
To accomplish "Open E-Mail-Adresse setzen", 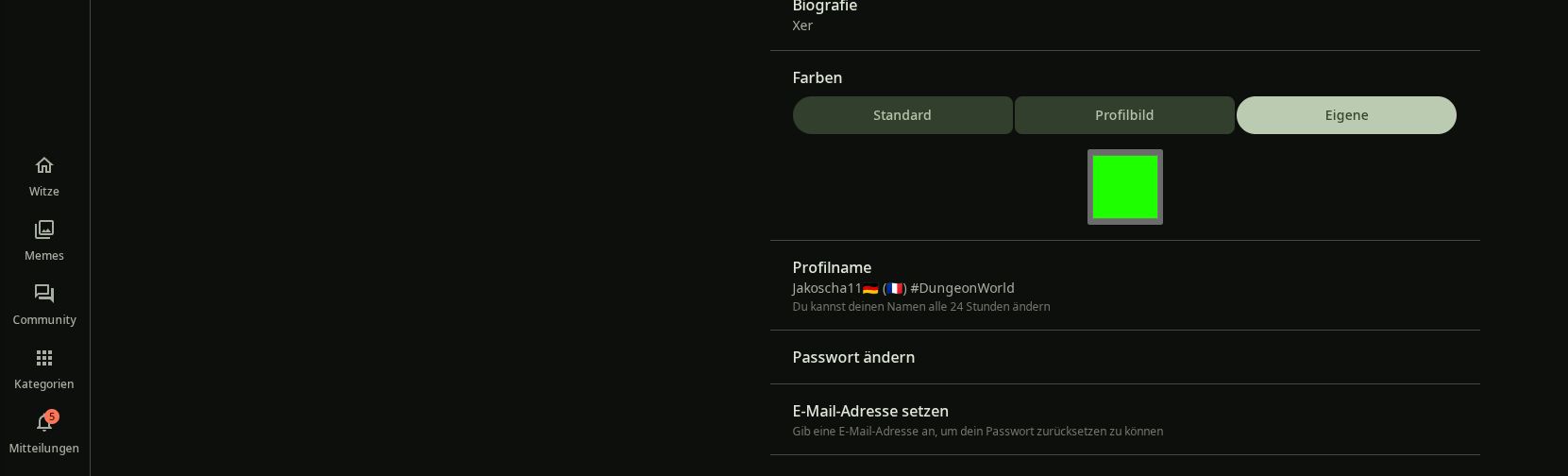I will coord(1123,419).
